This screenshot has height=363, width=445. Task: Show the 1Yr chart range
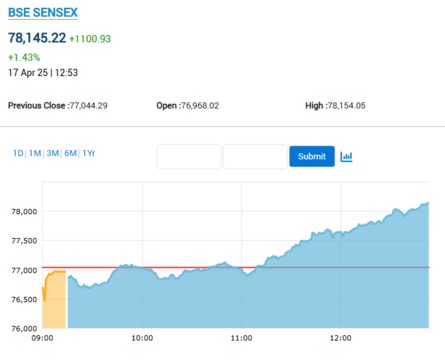pos(89,153)
